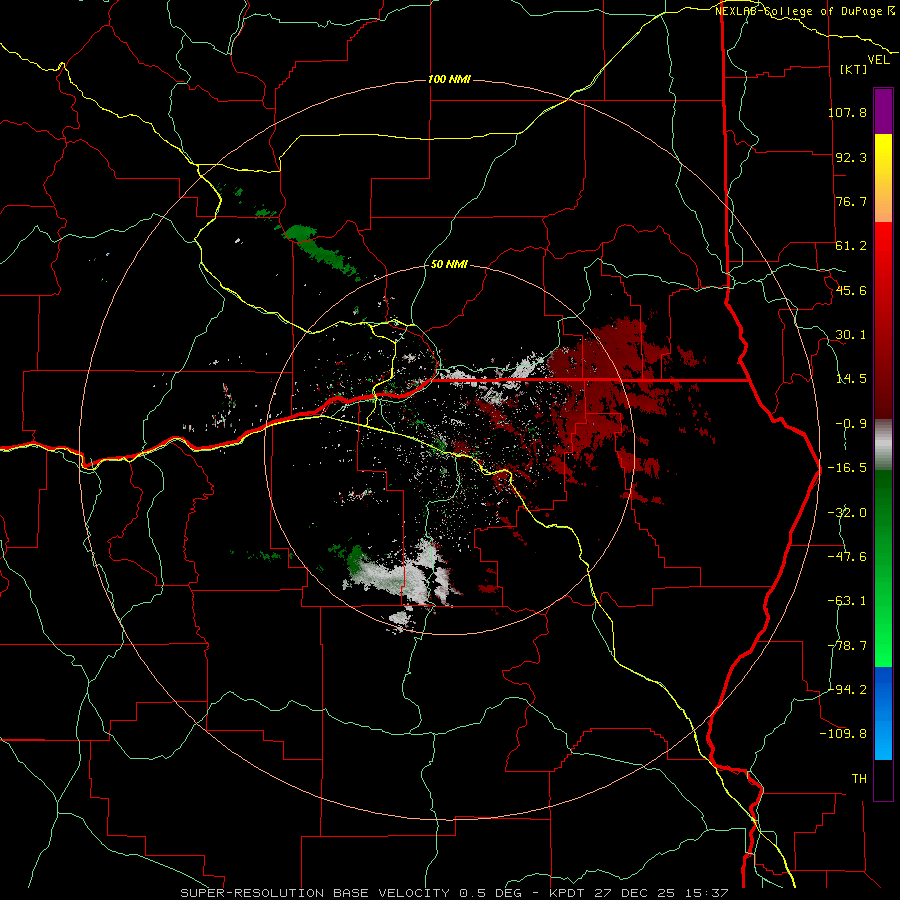
Task: Click the [KT] units label
Action: click(853, 69)
